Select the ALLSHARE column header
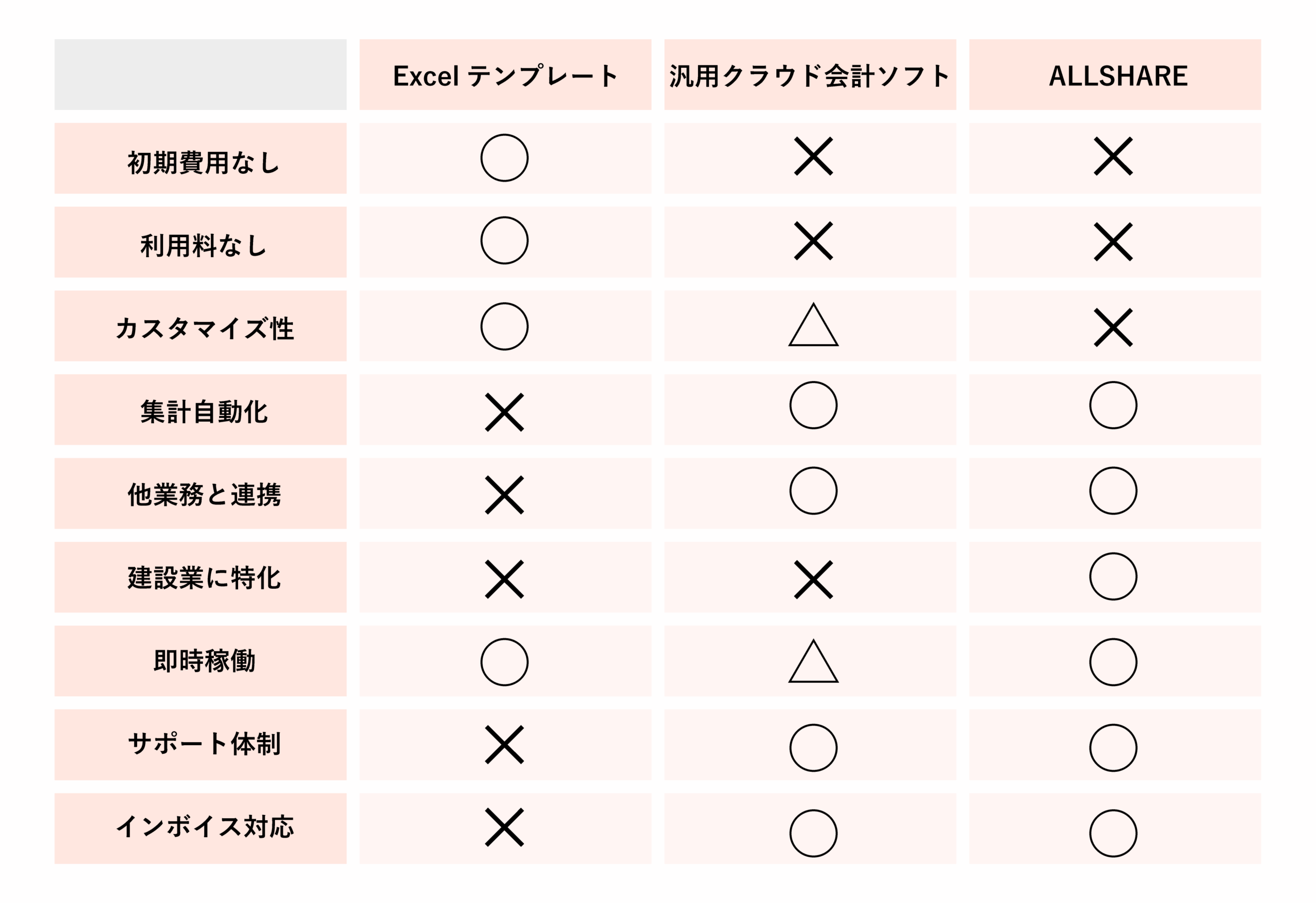1316x903 pixels. 1114,74
